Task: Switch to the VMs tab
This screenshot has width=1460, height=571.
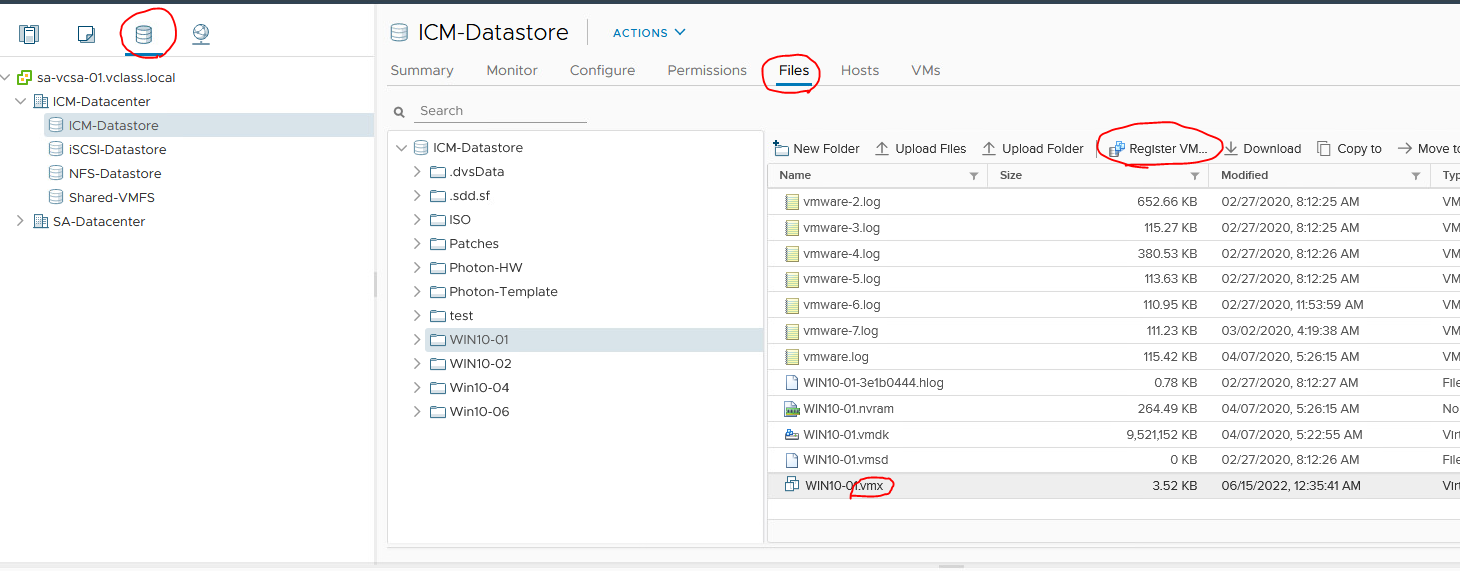Action: coord(926,70)
